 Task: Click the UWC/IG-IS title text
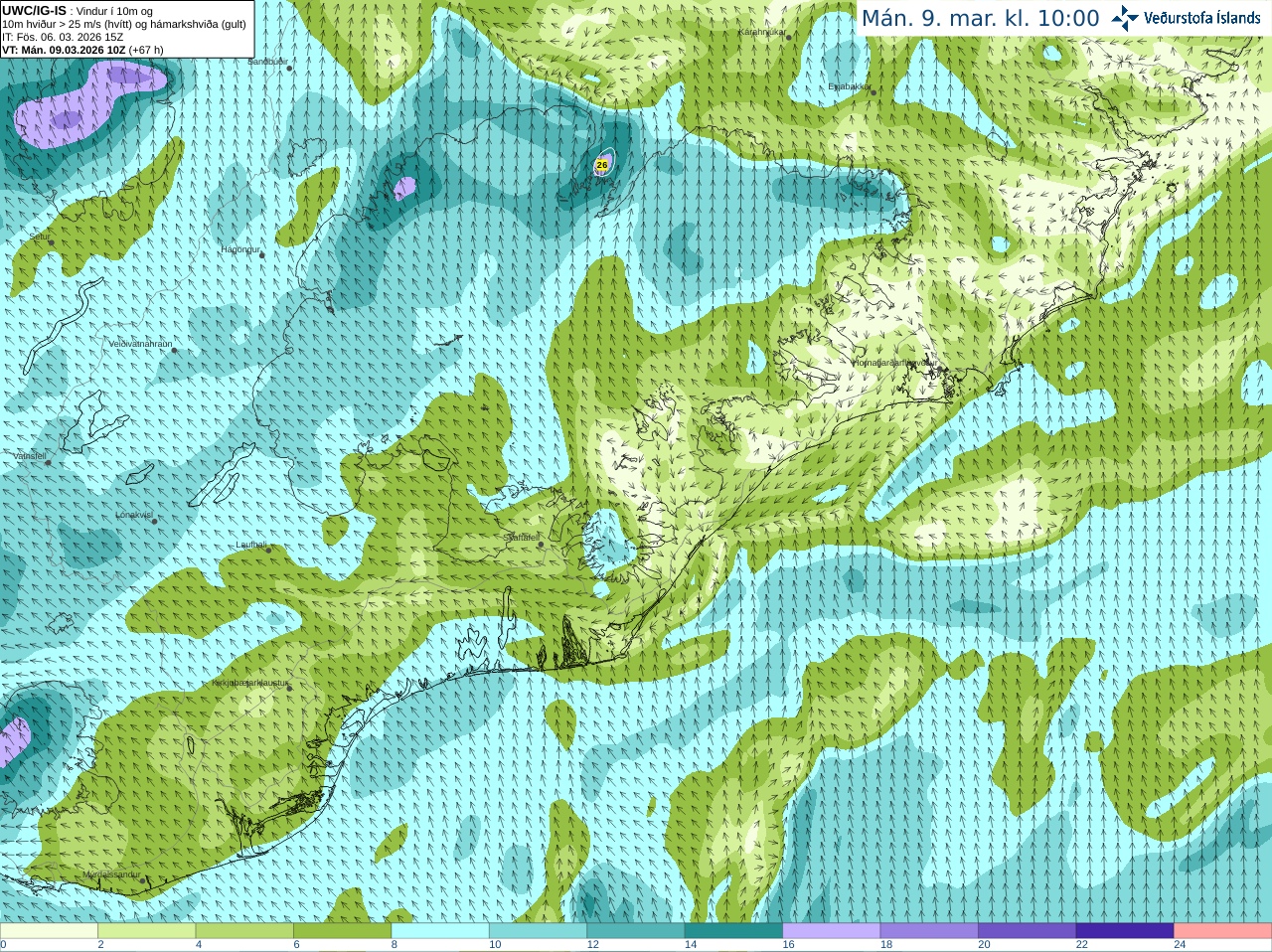click(x=34, y=11)
